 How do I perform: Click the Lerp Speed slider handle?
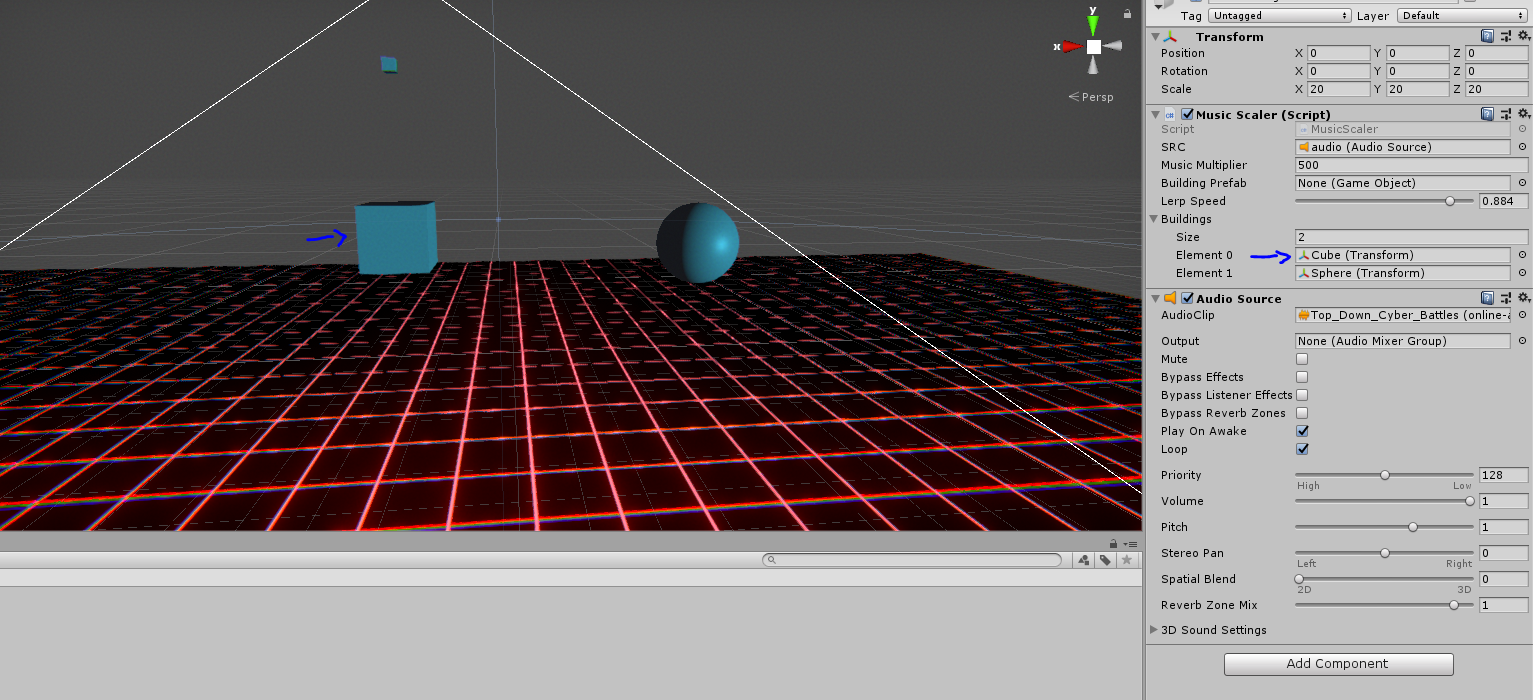pyautogui.click(x=1450, y=201)
